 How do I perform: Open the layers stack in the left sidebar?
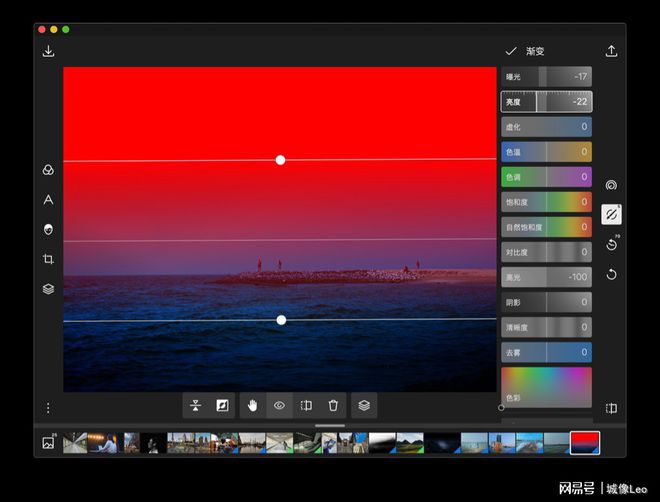click(48, 289)
